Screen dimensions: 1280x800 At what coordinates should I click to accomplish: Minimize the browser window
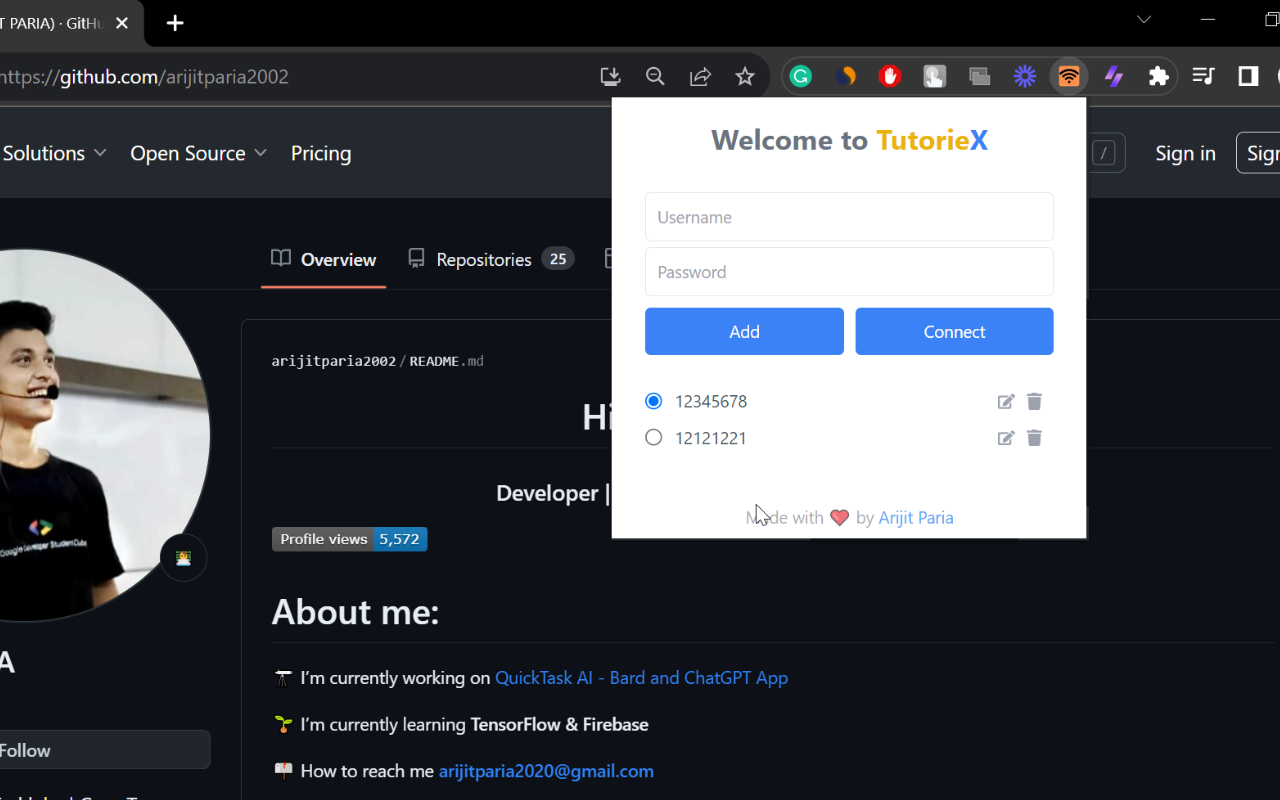click(x=1208, y=19)
